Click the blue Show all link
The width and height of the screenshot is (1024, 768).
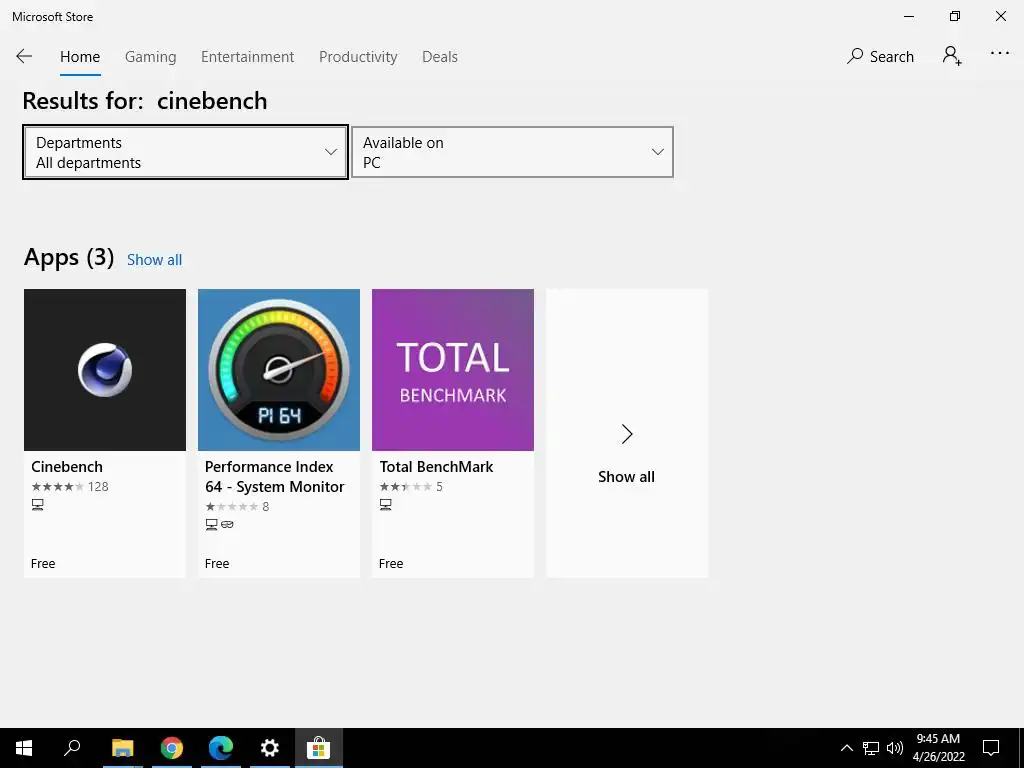[x=155, y=260]
